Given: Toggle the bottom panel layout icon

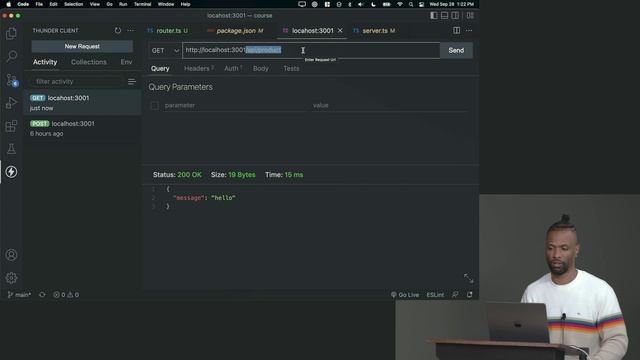Looking at the screenshot, I should tap(444, 16).
